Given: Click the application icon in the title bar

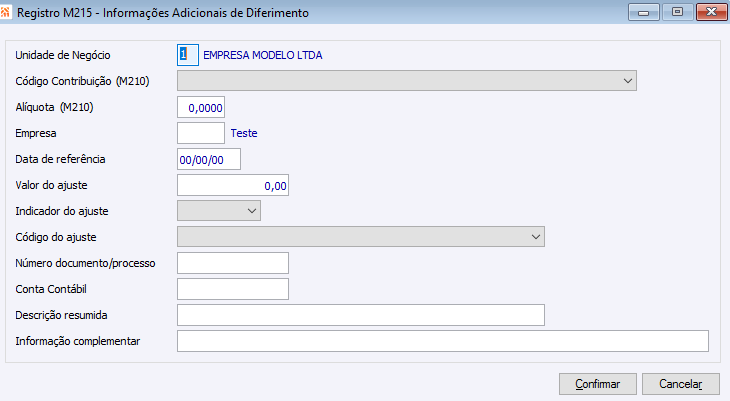Looking at the screenshot, I should 5,13.
